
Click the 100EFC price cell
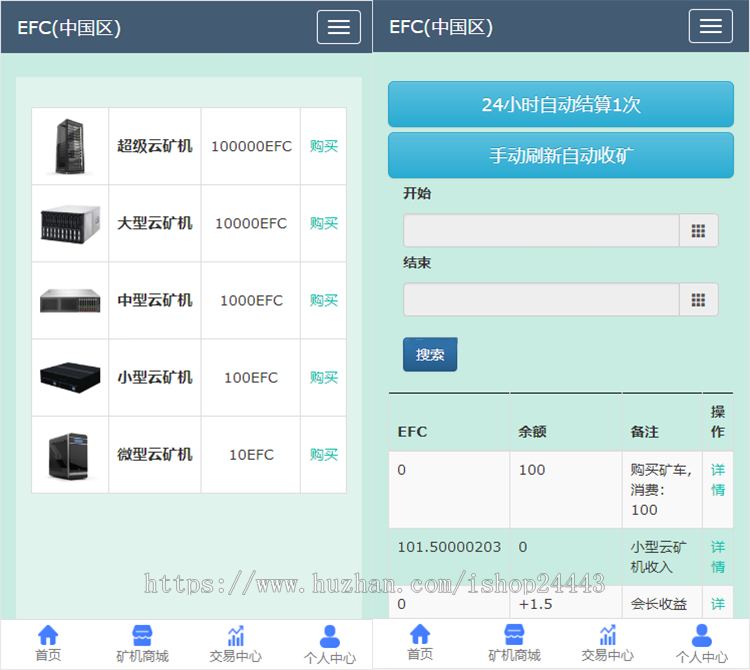coord(251,378)
